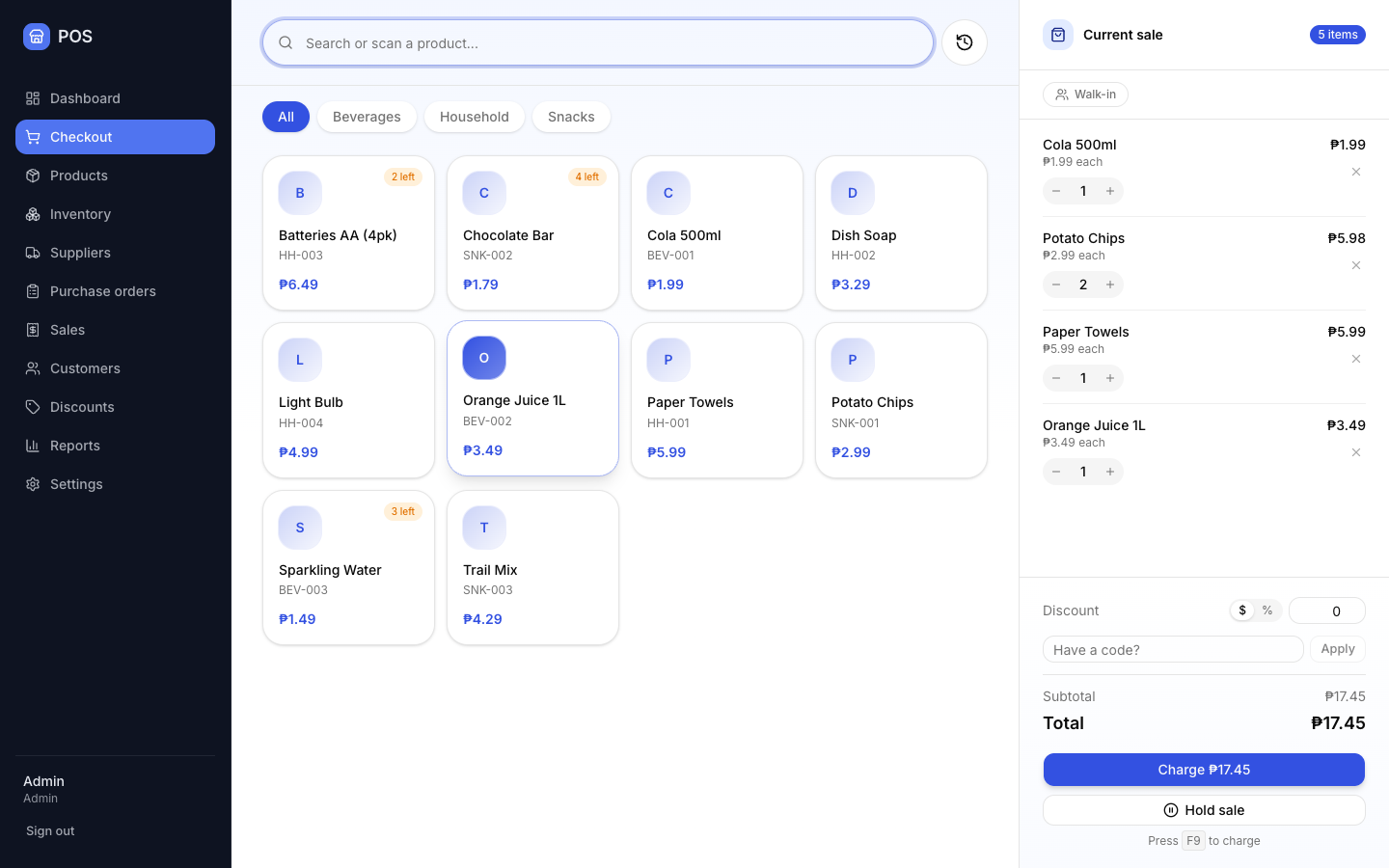Decrease Orange Juice 1L quantity with minus
1389x868 pixels.
click(x=1056, y=472)
